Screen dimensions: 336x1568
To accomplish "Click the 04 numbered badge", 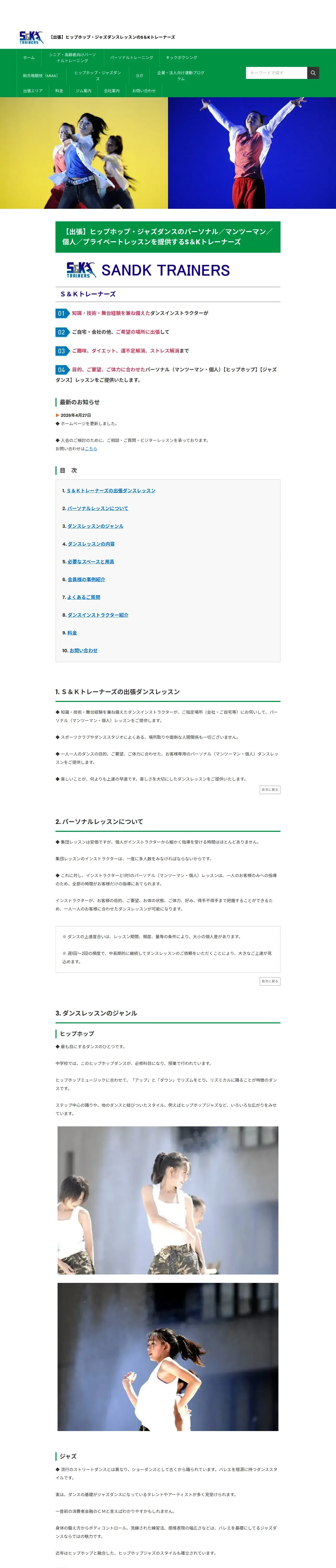I will pos(62,370).
